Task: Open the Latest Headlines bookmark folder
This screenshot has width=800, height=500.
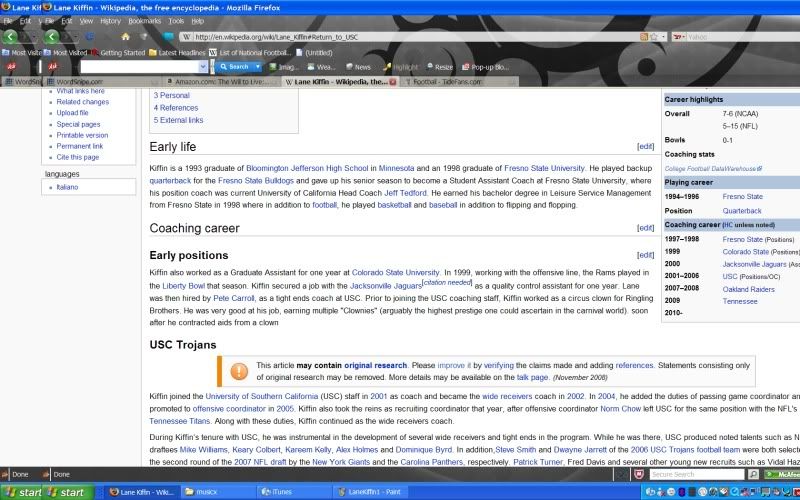Action: (x=177, y=53)
